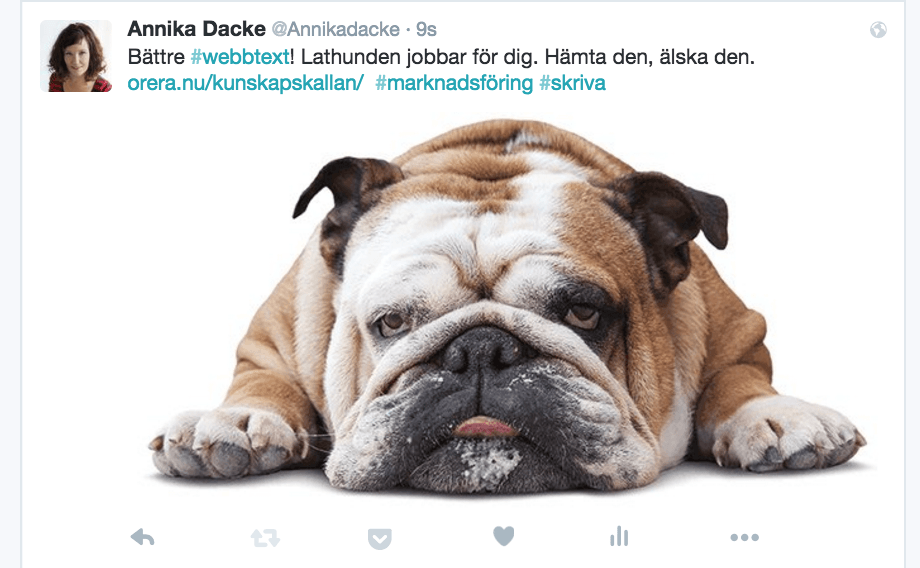Screen dimensions: 920x568
Task: Open the Annika Dacke profile name link
Action: (x=197, y=29)
